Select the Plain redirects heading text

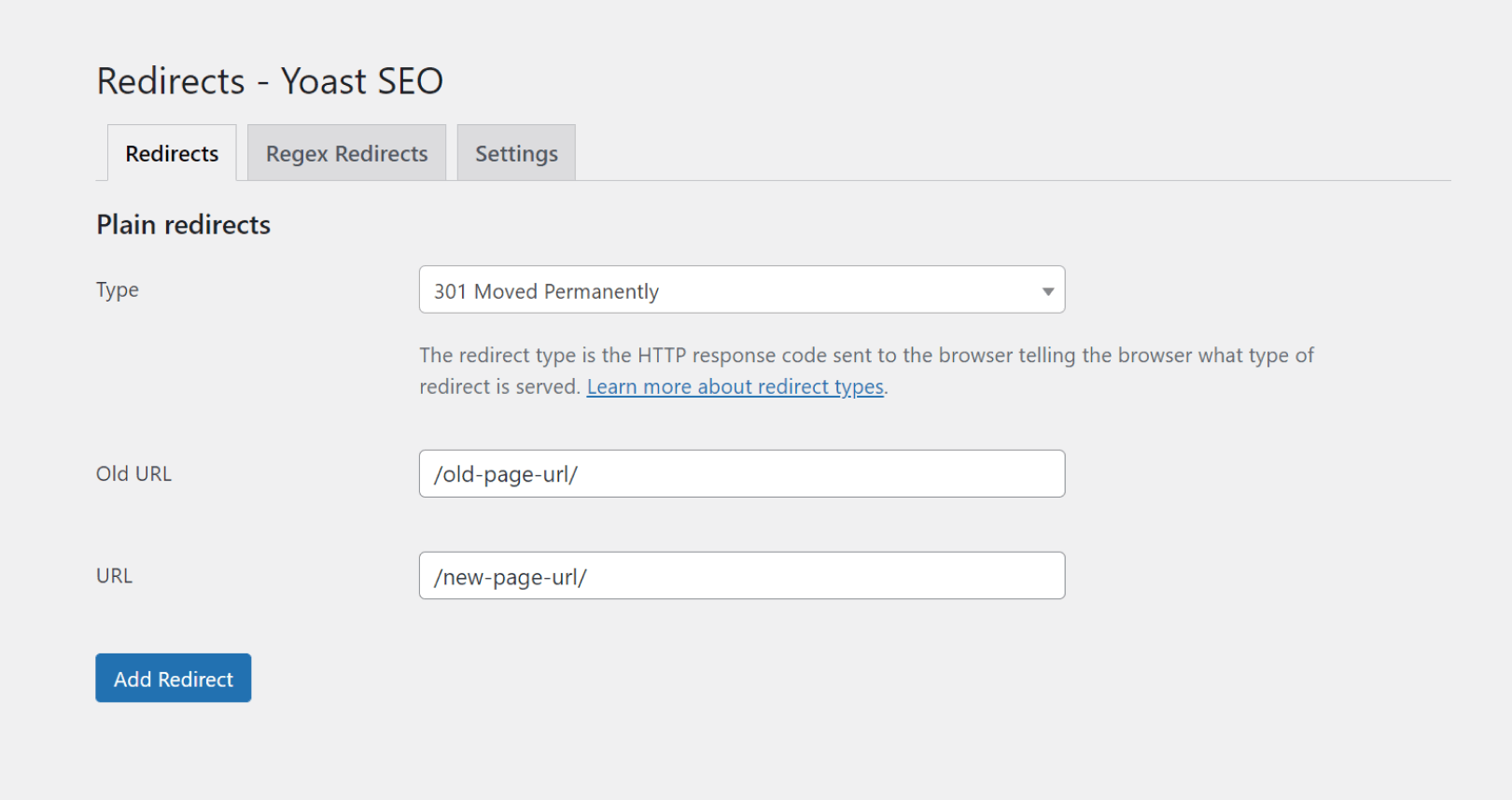pos(184,225)
